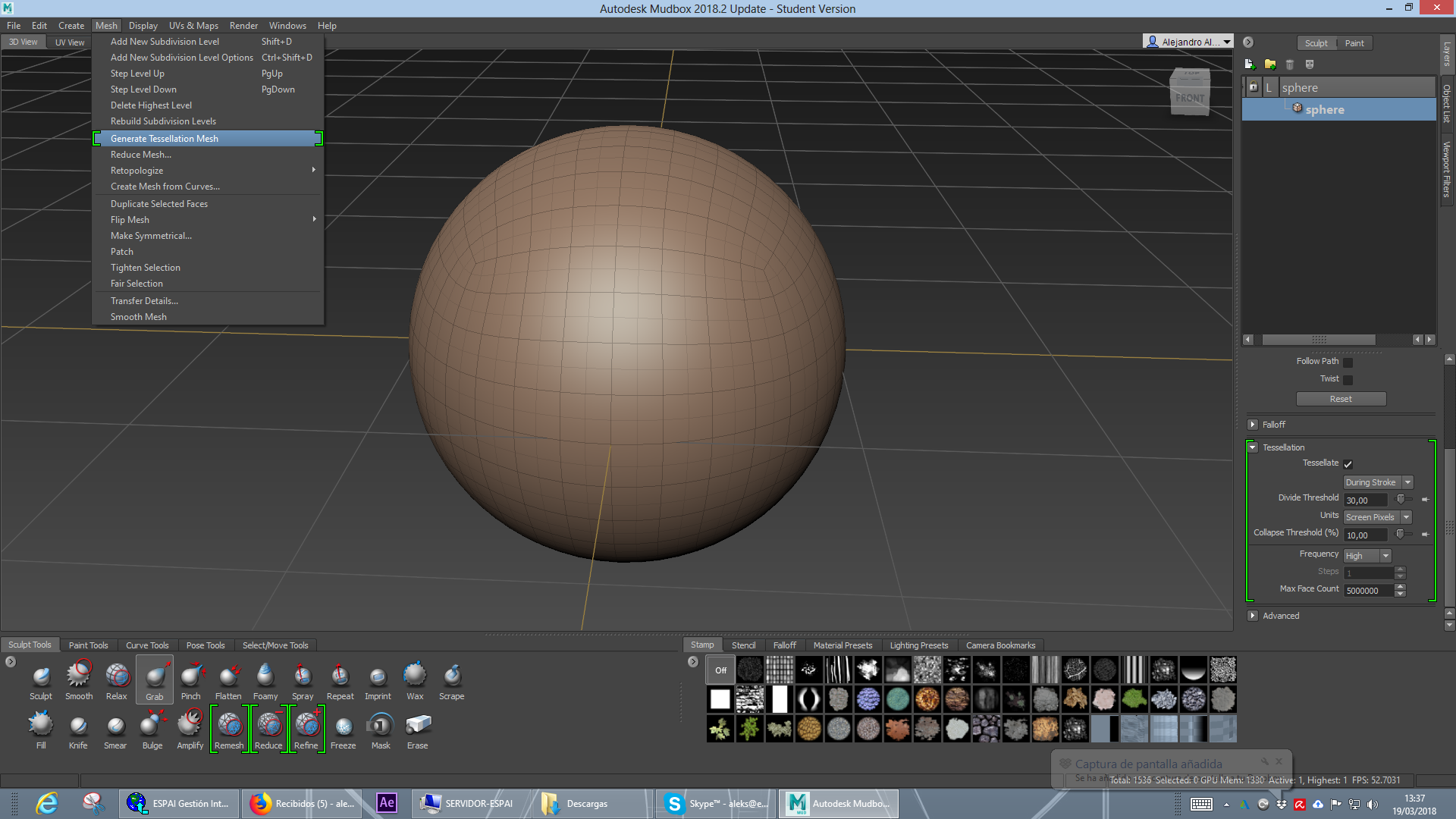Expand the Falloff section
Image resolution: width=1456 pixels, height=819 pixels.
1253,425
